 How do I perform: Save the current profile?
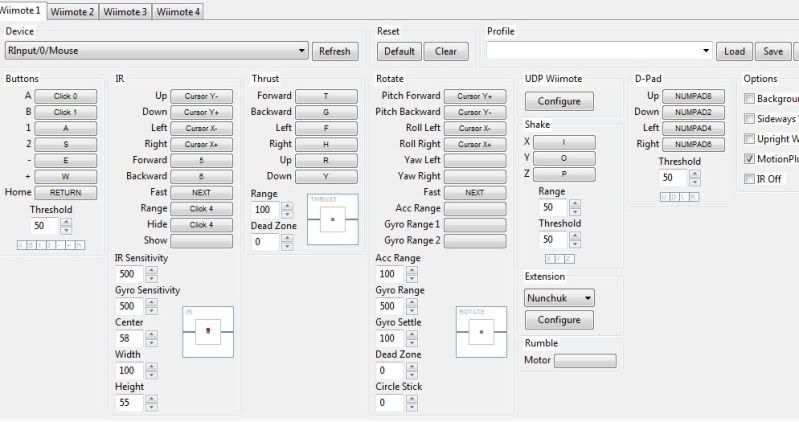[773, 51]
